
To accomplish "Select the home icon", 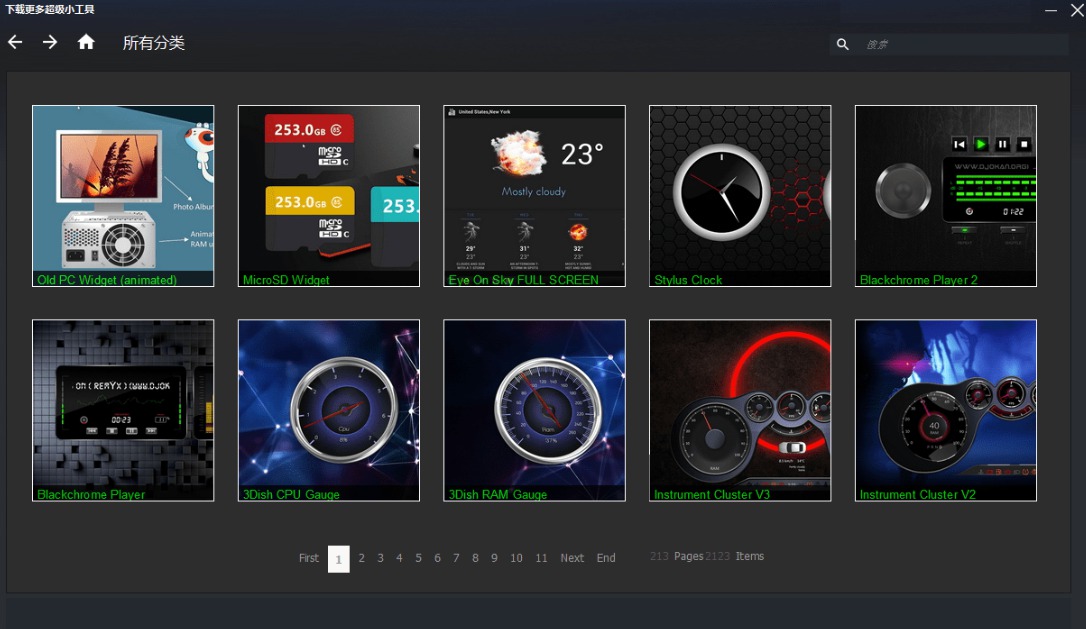I will [86, 42].
